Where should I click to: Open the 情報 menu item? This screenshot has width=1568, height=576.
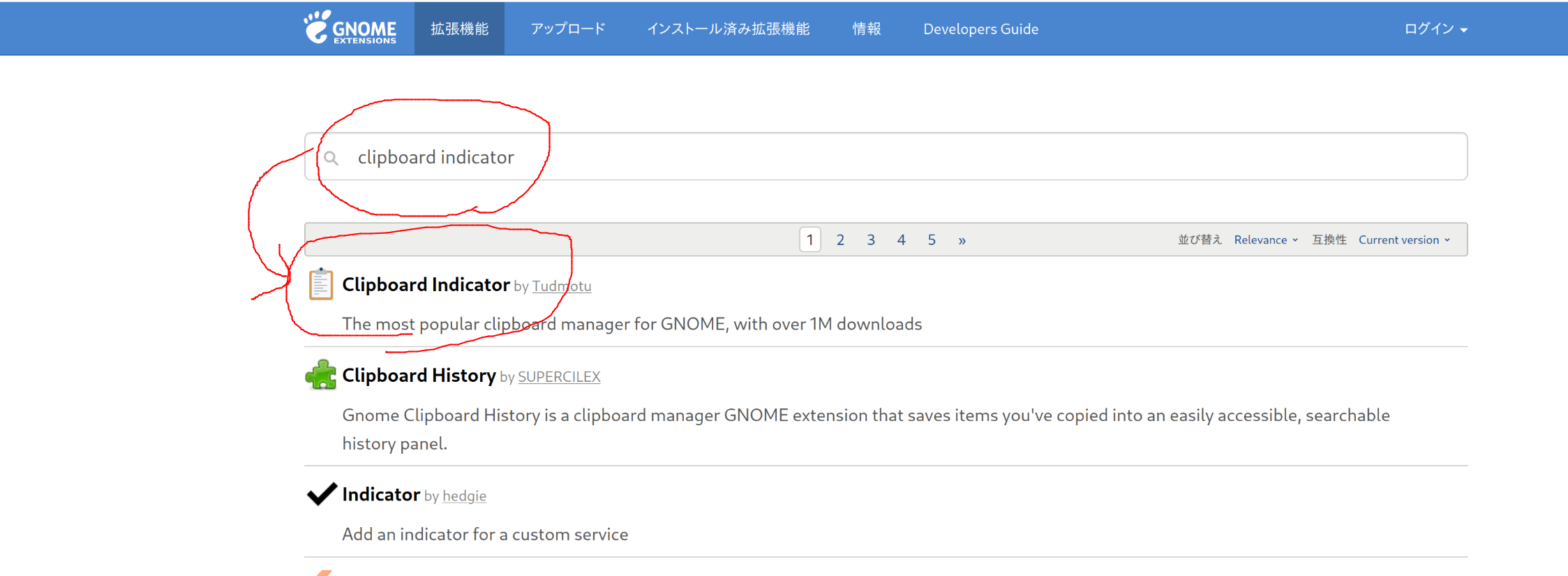coord(867,29)
